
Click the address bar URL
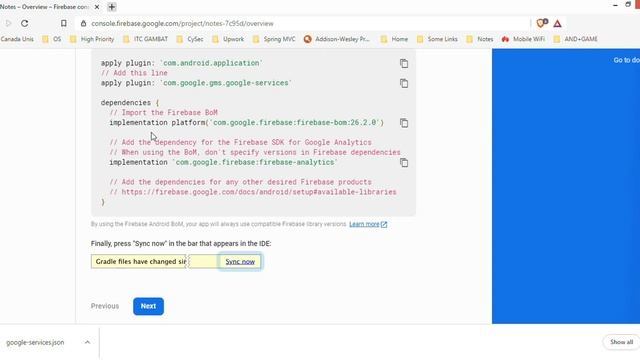tap(182, 24)
